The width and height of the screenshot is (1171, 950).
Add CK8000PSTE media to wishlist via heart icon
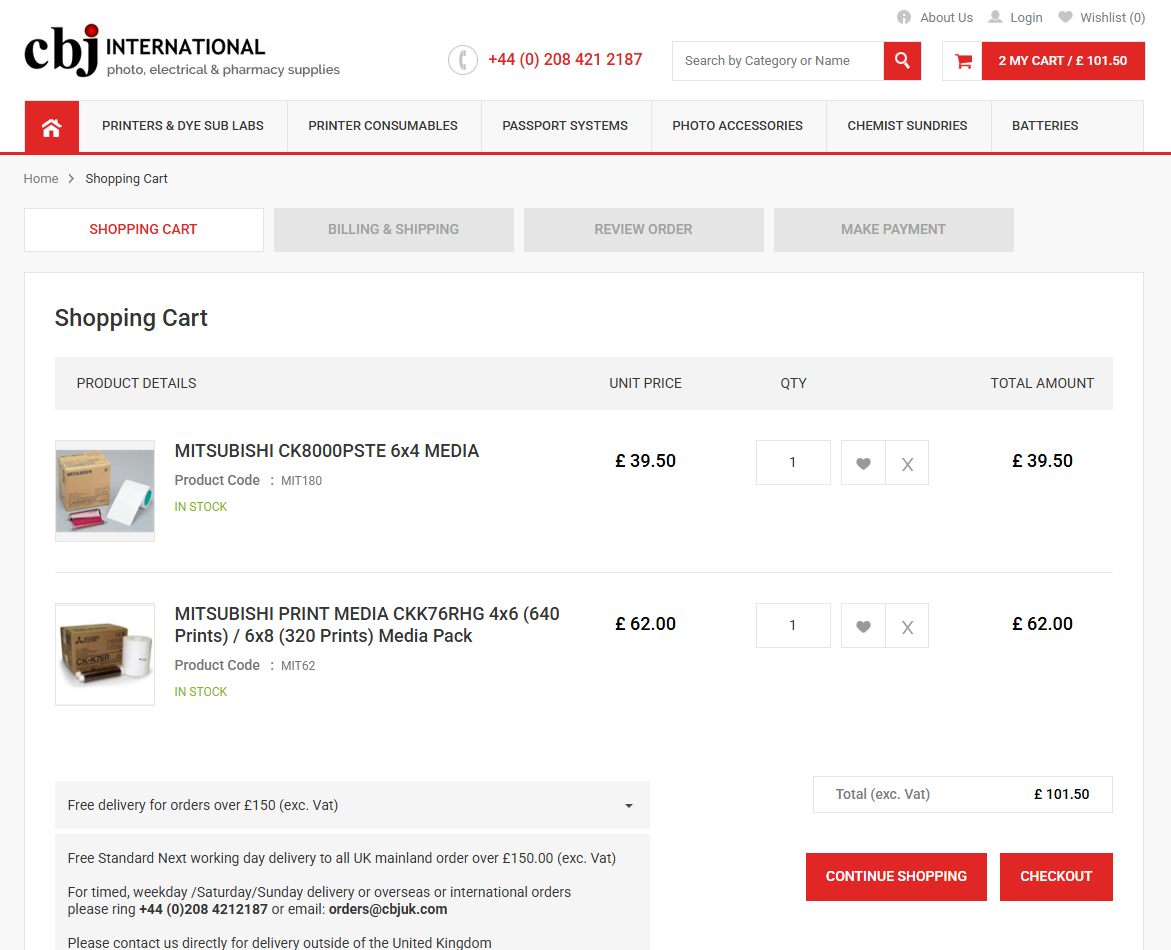(x=862, y=462)
